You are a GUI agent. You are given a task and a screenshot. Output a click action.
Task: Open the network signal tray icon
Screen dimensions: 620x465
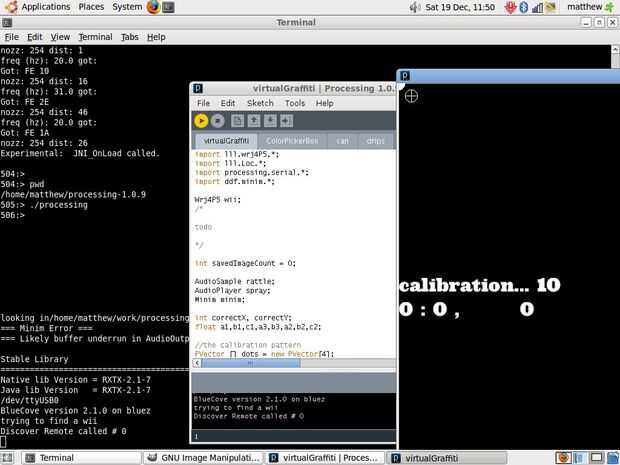537,7
